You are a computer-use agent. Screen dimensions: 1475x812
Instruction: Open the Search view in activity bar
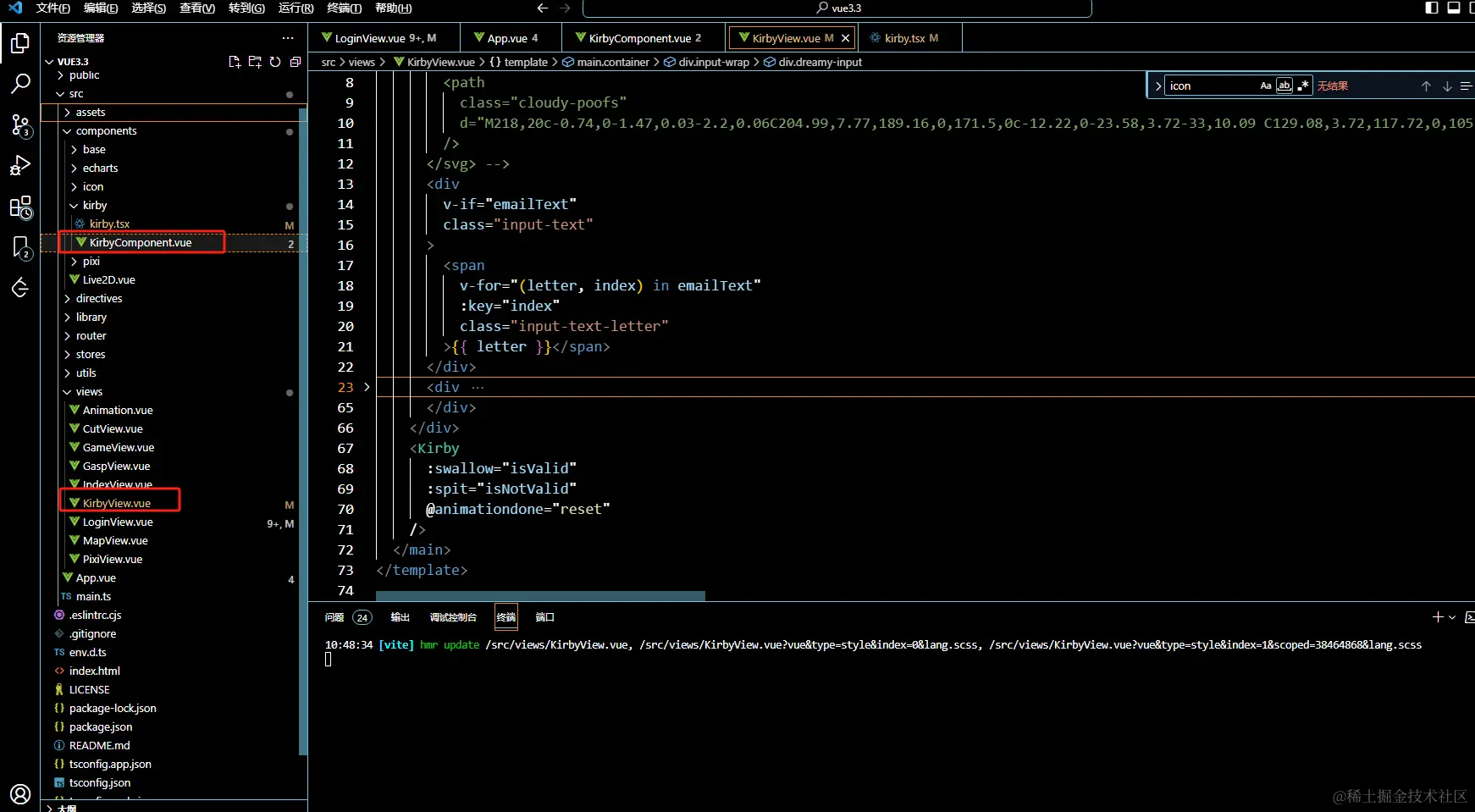point(20,84)
